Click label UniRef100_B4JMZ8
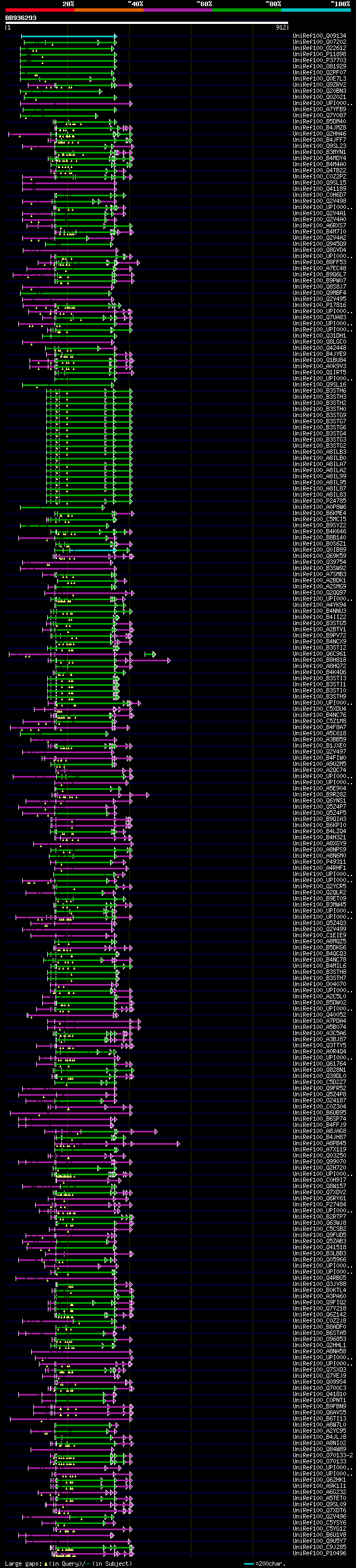356x1568 pixels. (x=319, y=128)
